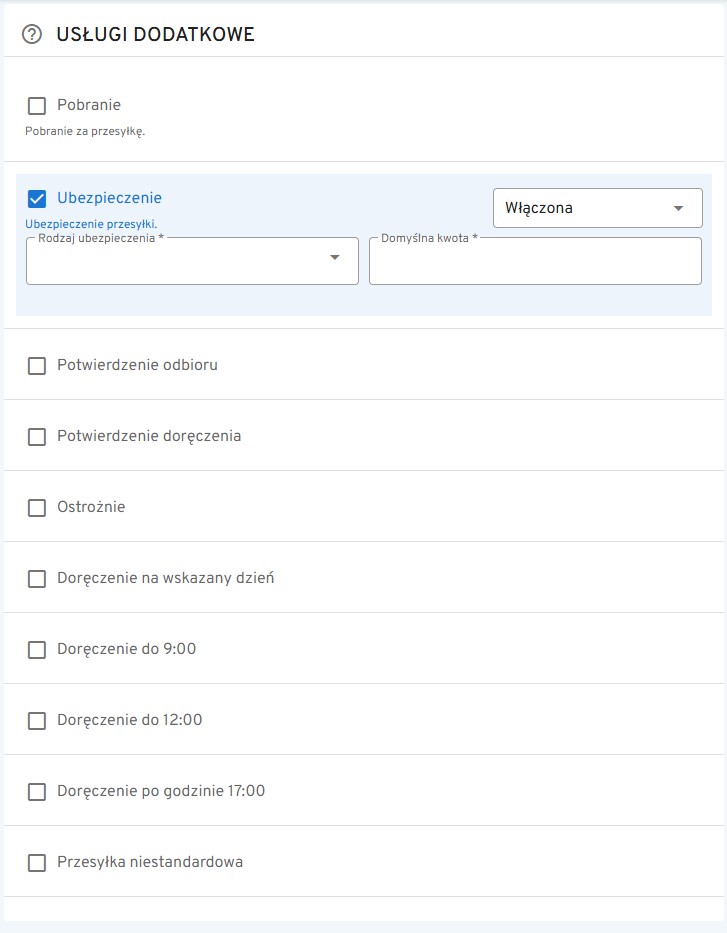The height and width of the screenshot is (933, 727).
Task: Click the Usługi dodatkowe section heading
Action: pyautogui.click(x=156, y=35)
